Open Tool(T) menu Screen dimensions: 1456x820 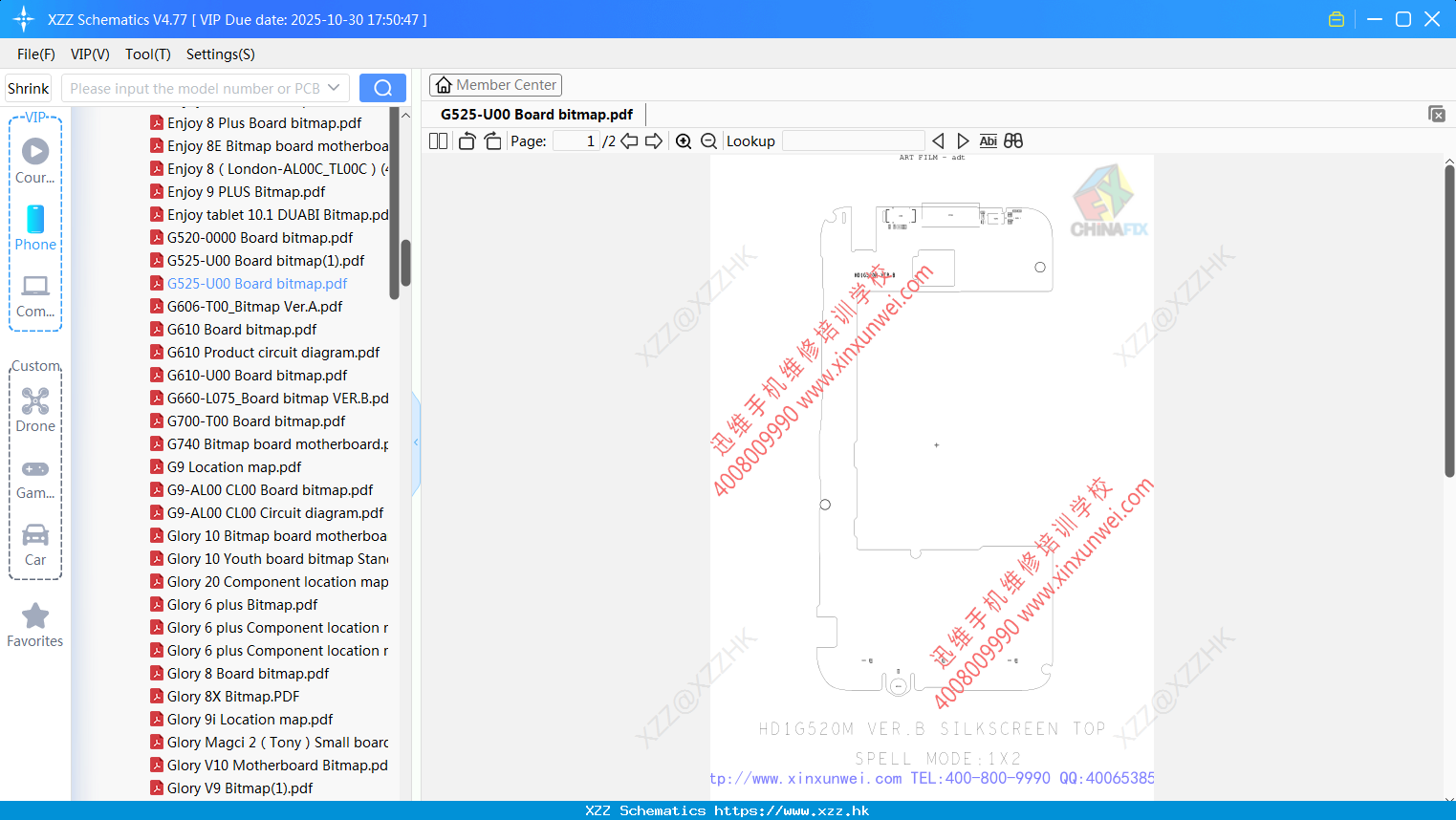(148, 54)
